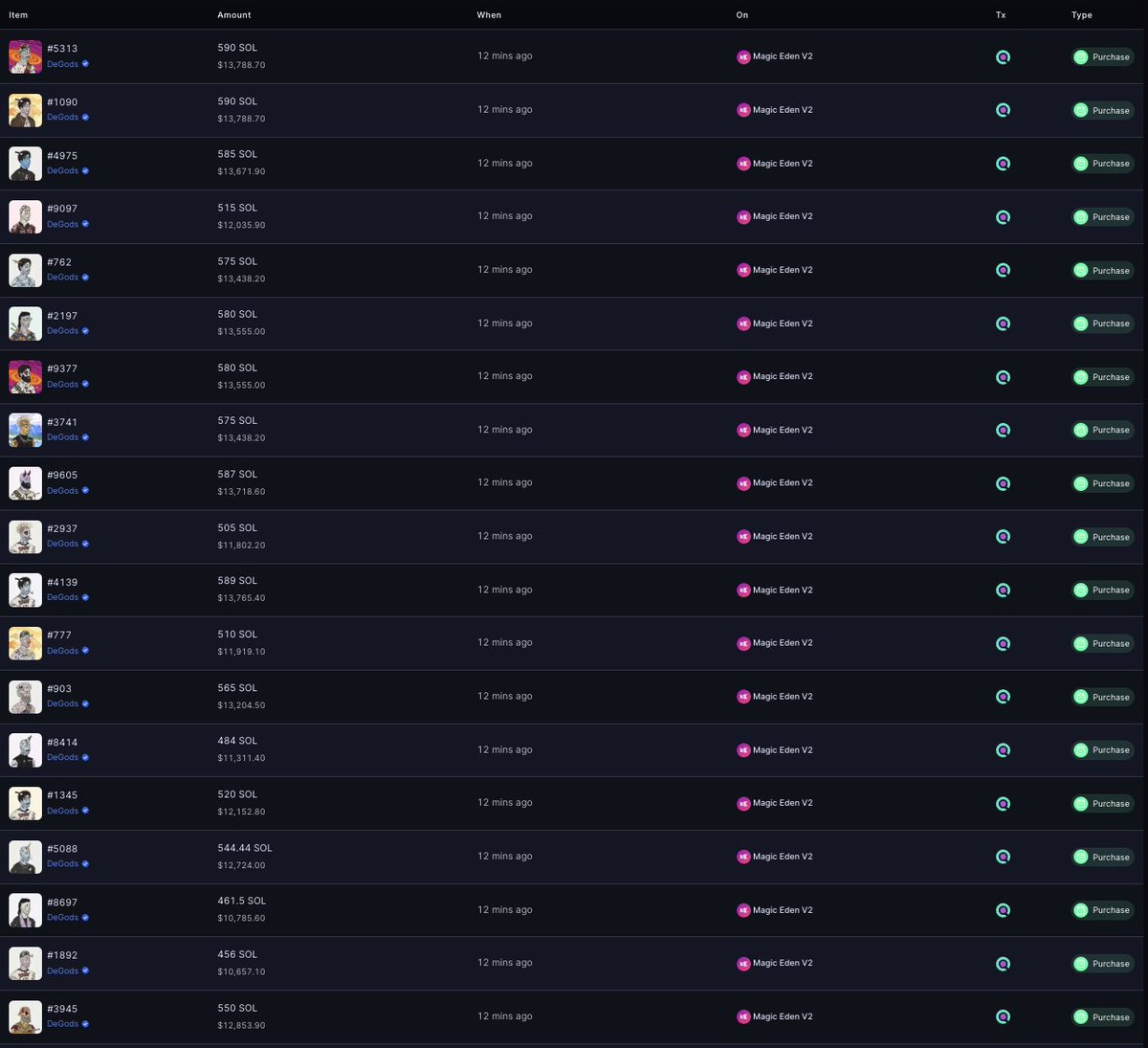Image resolution: width=1148 pixels, height=1048 pixels.
Task: Open NFT thumbnail for #777
Action: (25, 643)
